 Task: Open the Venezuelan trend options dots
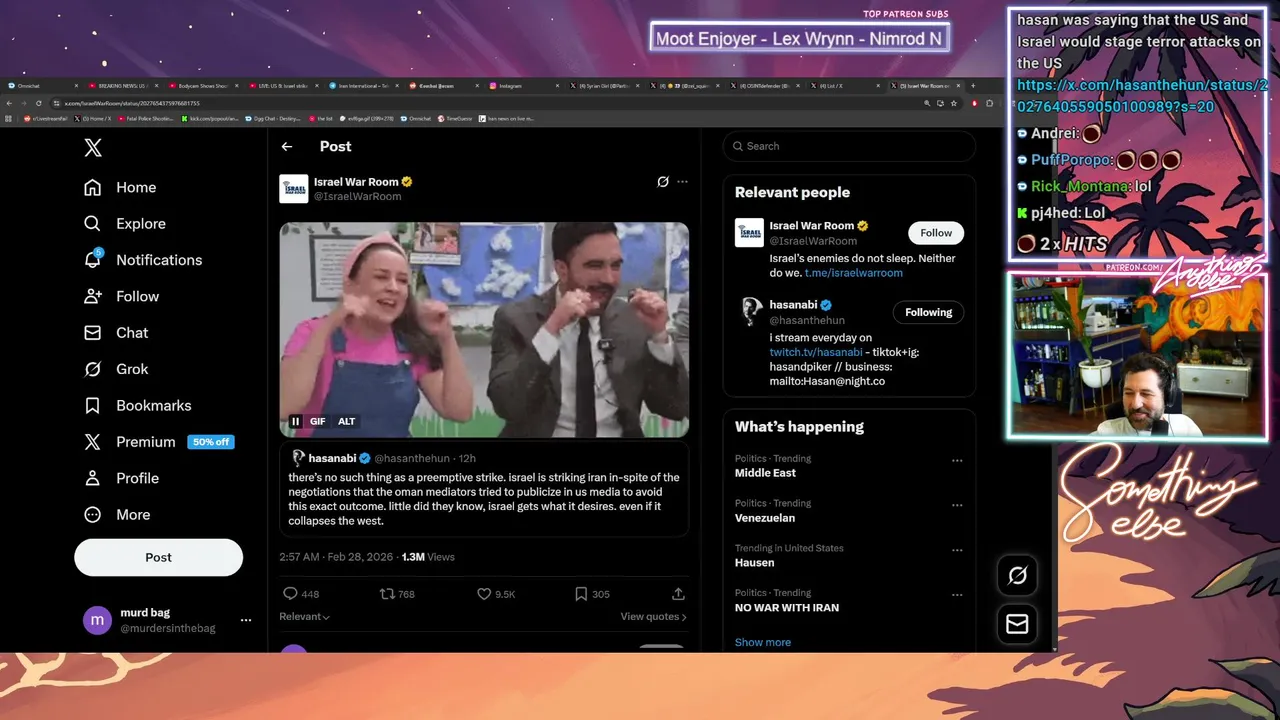tap(957, 506)
